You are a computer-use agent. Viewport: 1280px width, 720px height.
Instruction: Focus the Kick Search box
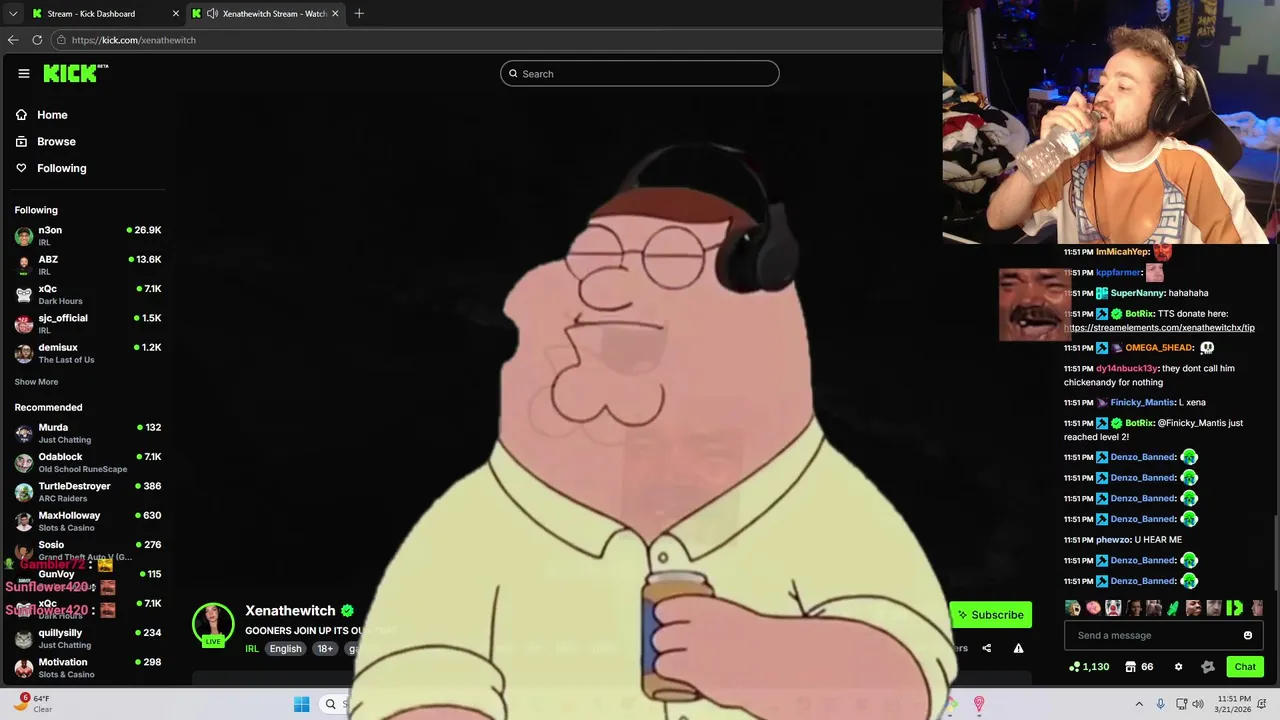tap(640, 73)
